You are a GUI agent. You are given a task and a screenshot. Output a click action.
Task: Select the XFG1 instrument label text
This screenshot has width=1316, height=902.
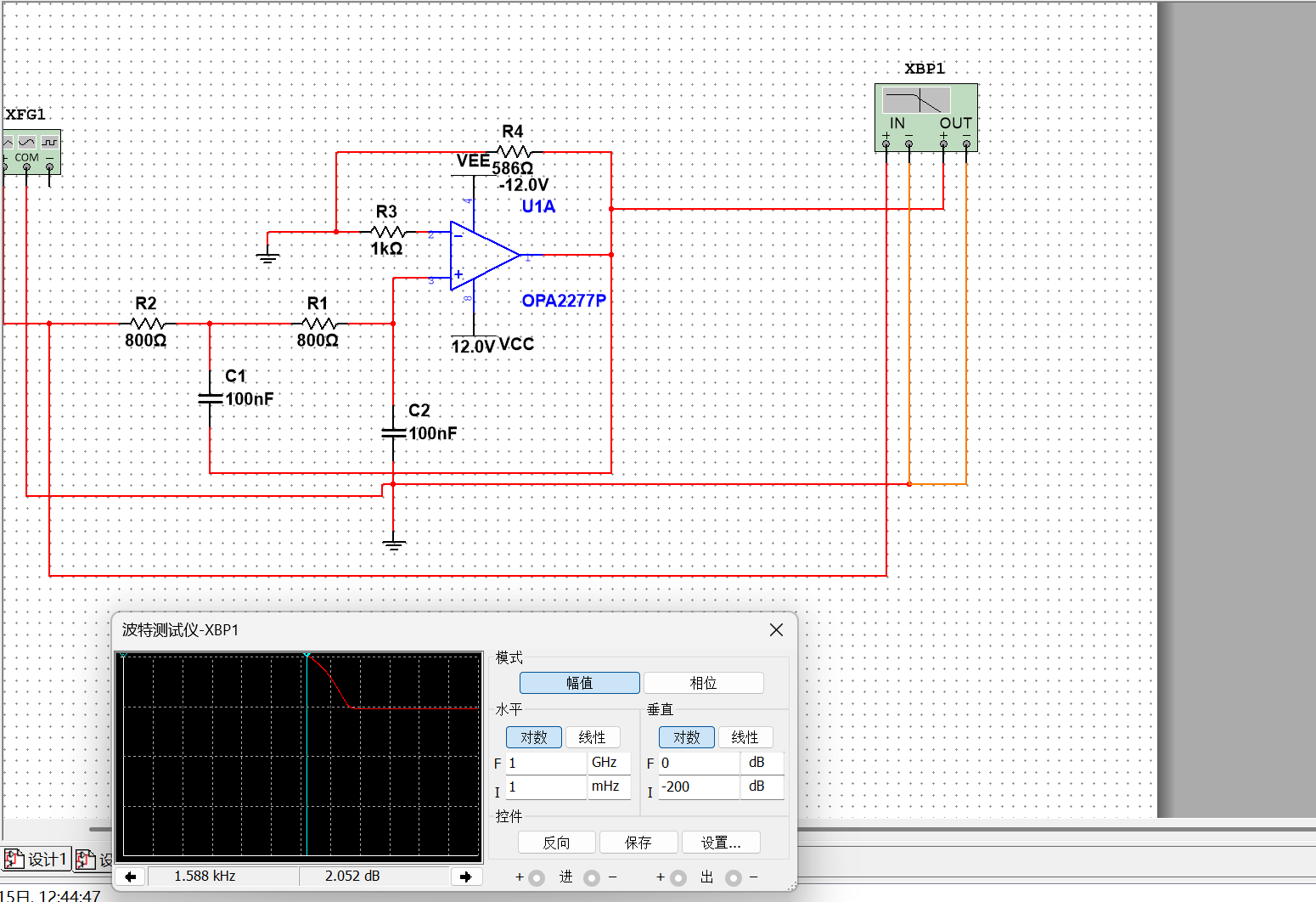click(25, 115)
